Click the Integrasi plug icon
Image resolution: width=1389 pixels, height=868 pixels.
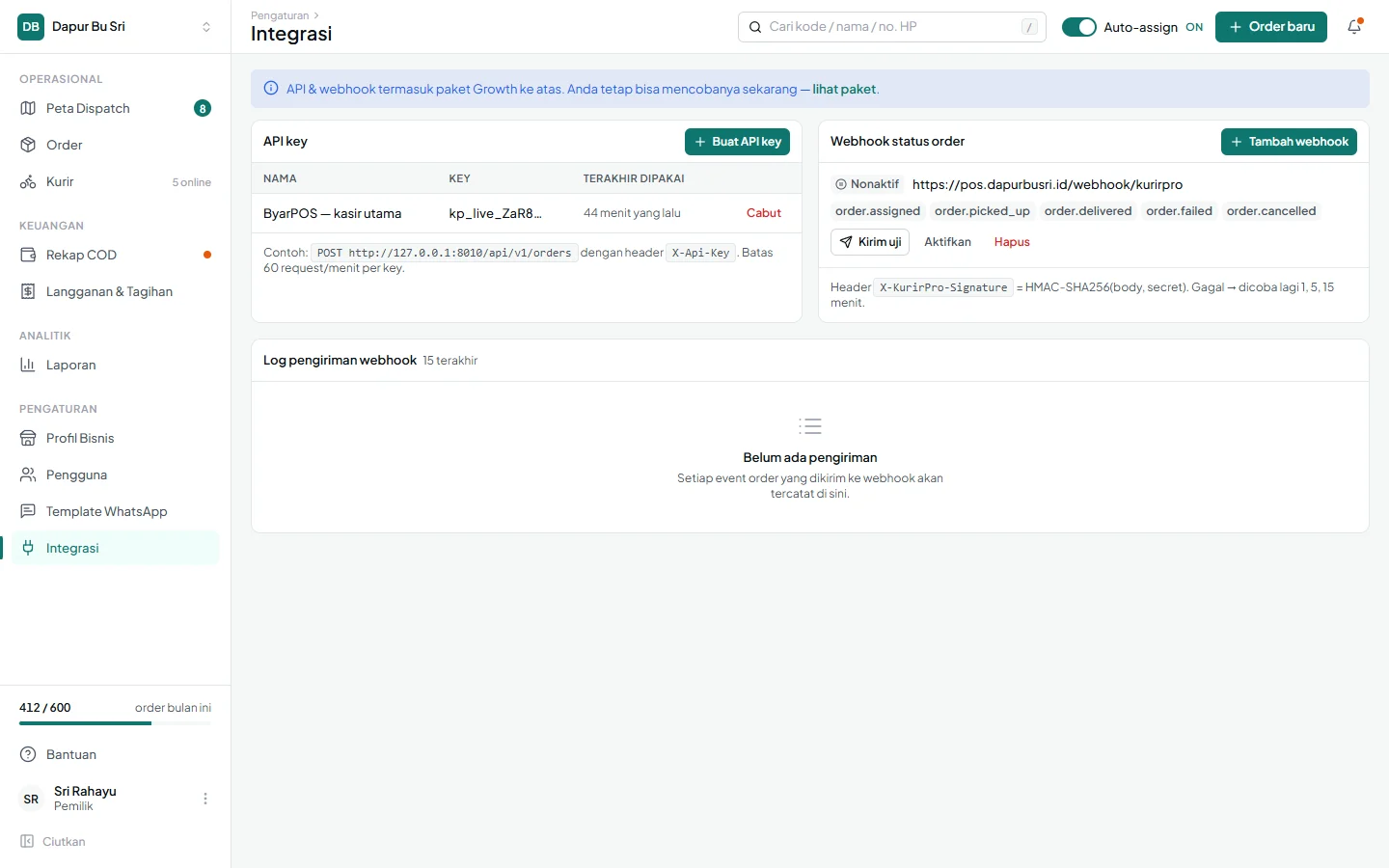28,548
